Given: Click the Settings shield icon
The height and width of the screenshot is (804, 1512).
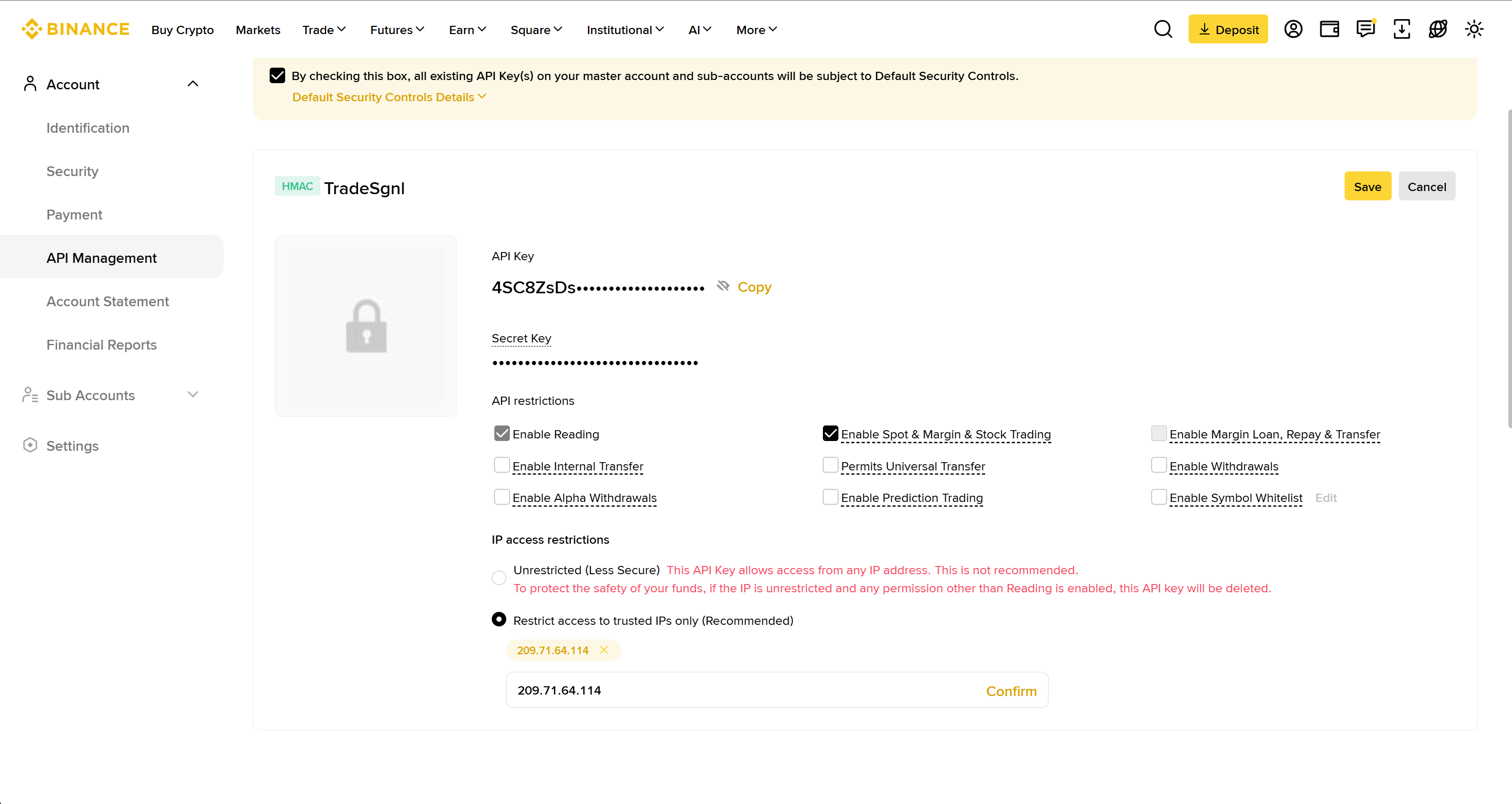Looking at the screenshot, I should pos(30,445).
